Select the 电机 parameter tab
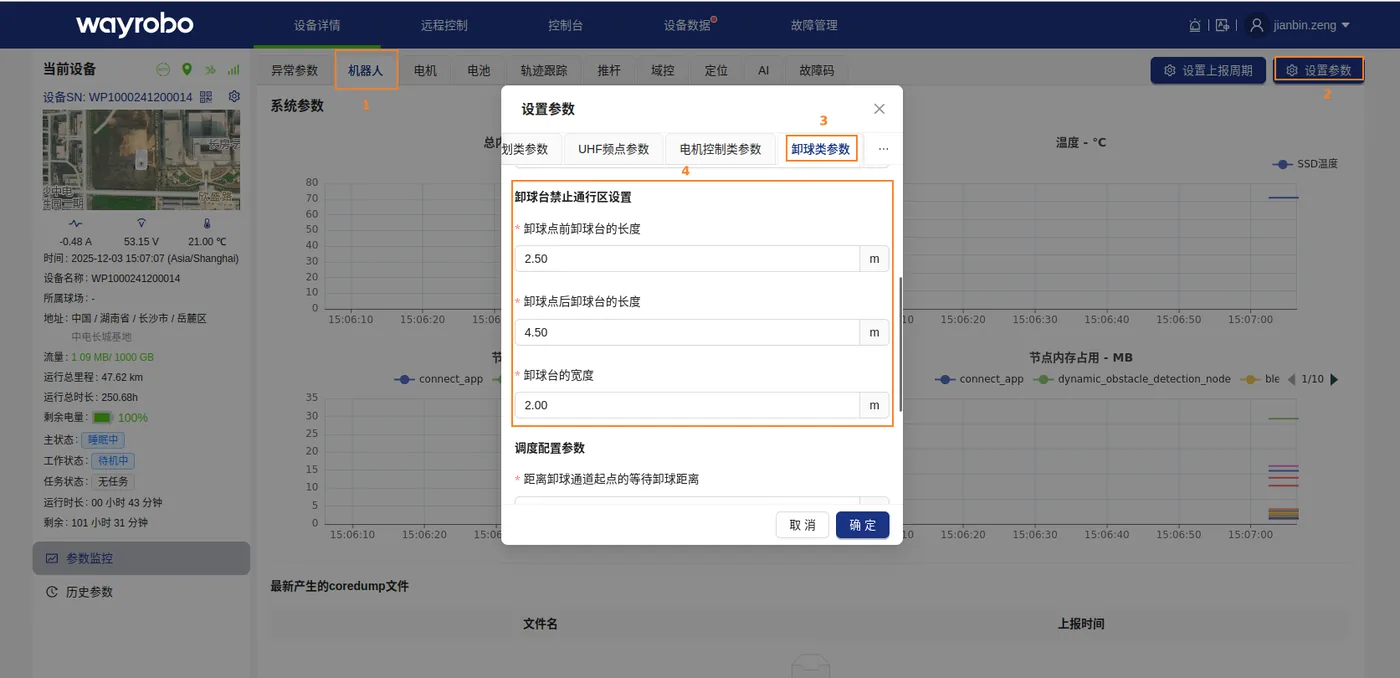This screenshot has height=678, width=1400. (425, 70)
